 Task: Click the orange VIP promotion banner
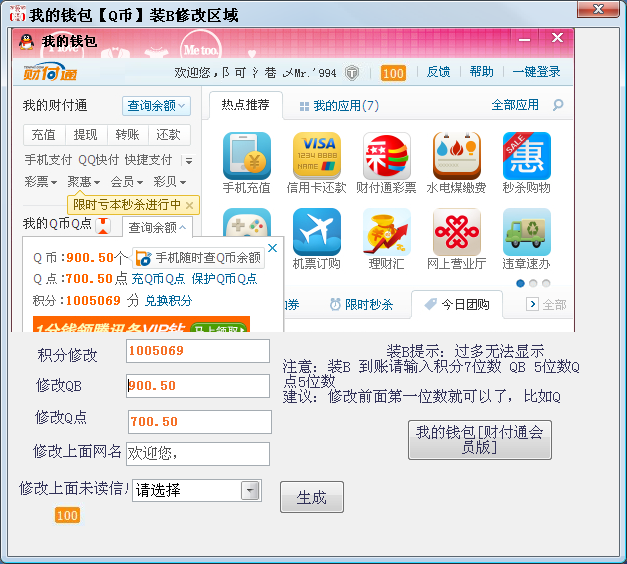[x=142, y=324]
